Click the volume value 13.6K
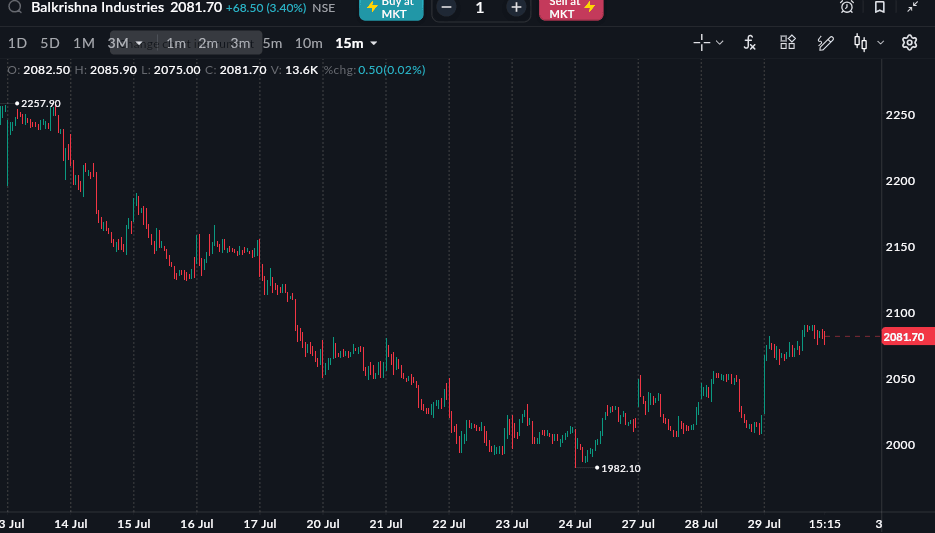This screenshot has width=935, height=533. tap(302, 70)
